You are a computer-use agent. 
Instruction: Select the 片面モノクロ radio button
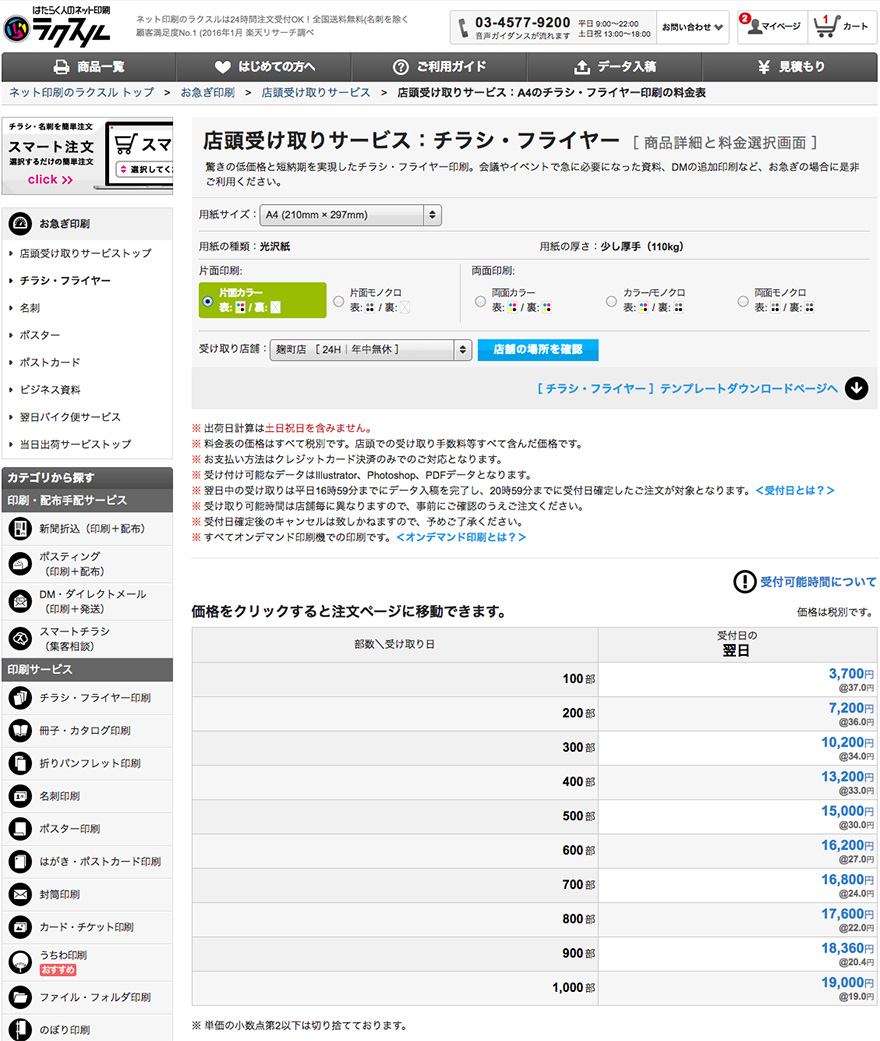[x=339, y=300]
